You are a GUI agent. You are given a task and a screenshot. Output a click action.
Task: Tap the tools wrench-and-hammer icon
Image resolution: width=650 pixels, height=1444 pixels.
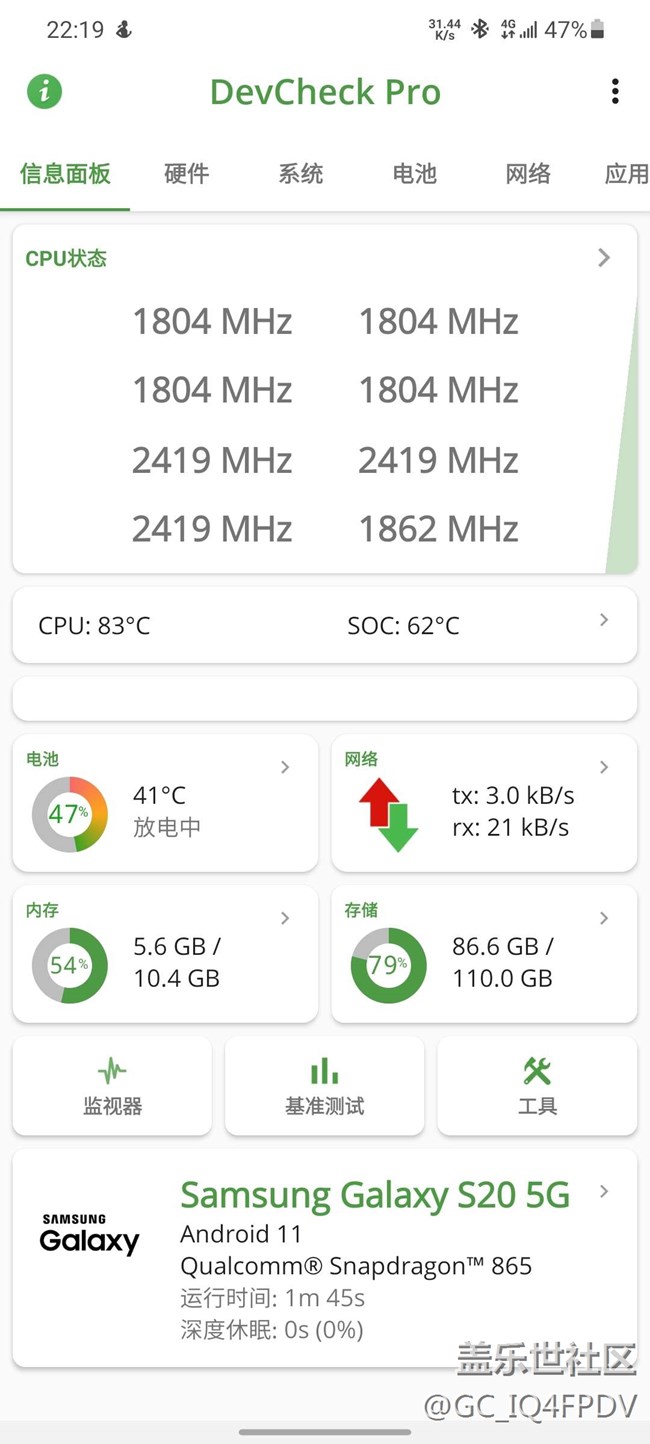[x=537, y=1072]
